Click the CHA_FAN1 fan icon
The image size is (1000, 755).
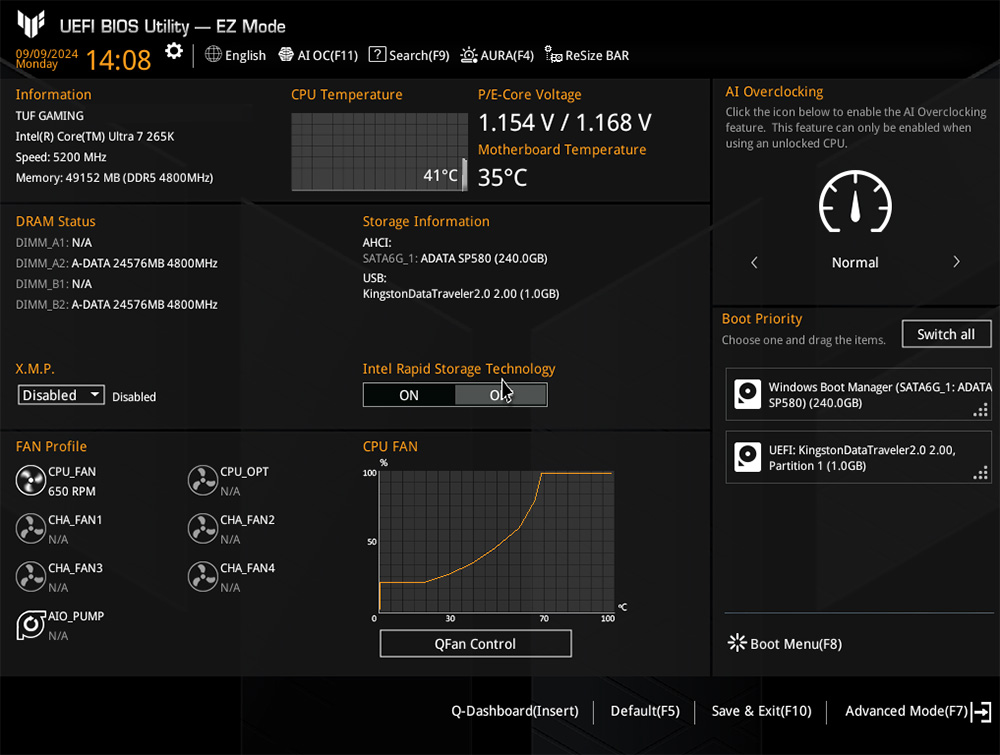31,529
